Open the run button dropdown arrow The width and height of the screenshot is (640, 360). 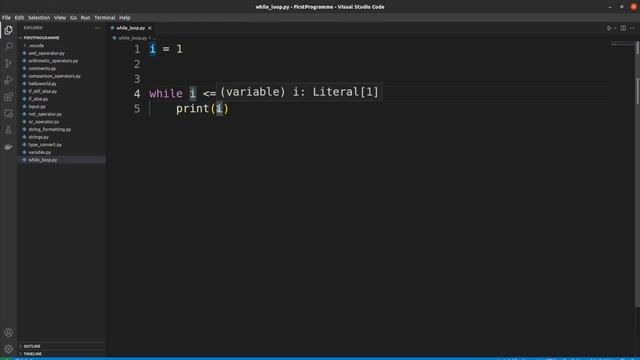[x=615, y=28]
